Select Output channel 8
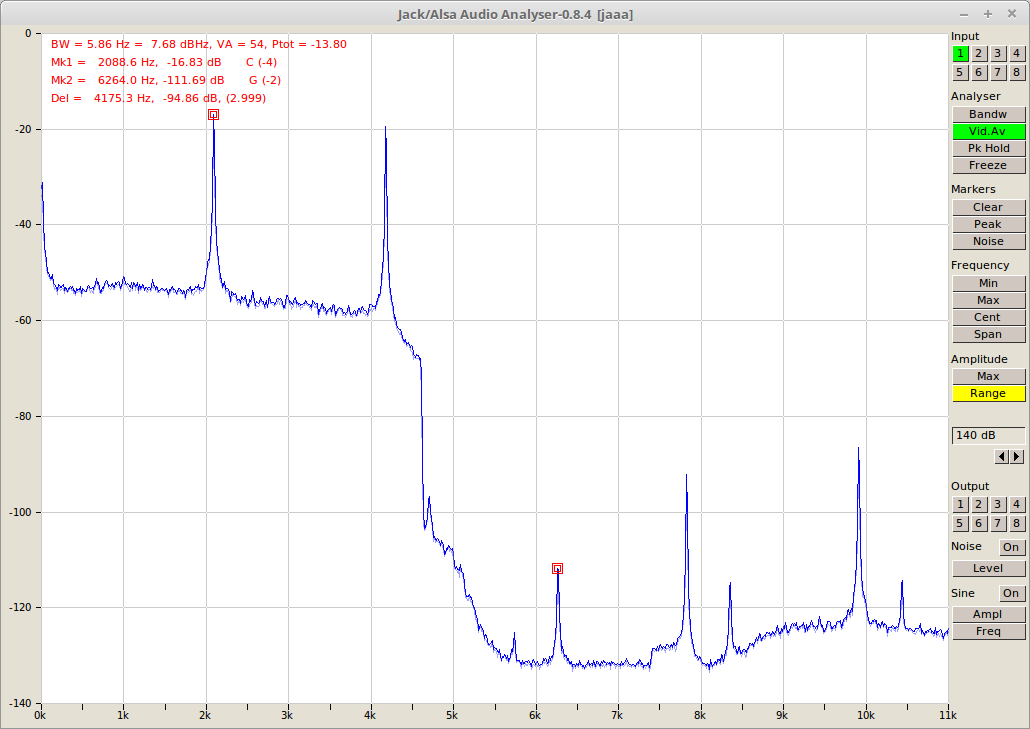Image resolution: width=1030 pixels, height=729 pixels. (x=1017, y=523)
